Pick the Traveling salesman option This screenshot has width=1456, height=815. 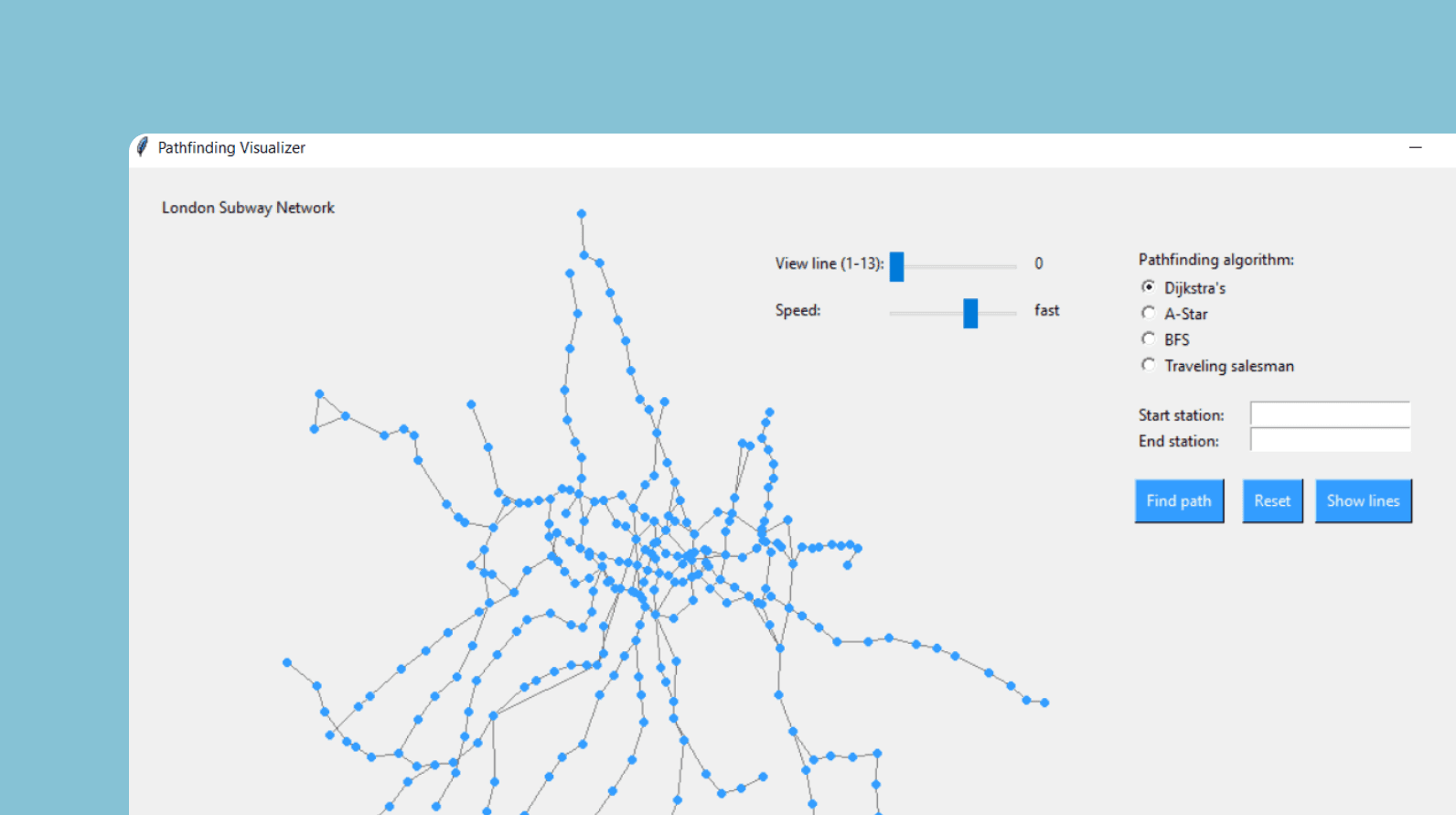click(x=1149, y=365)
